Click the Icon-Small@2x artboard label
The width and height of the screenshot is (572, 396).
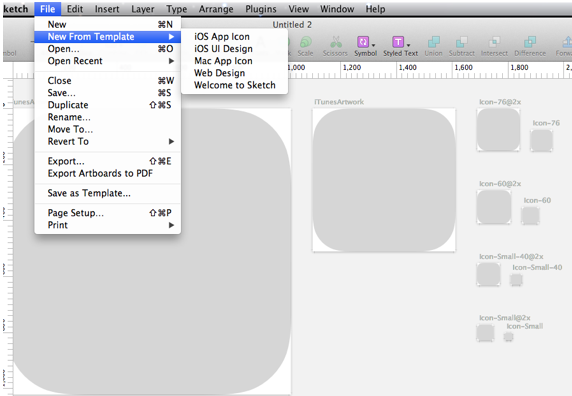click(505, 318)
